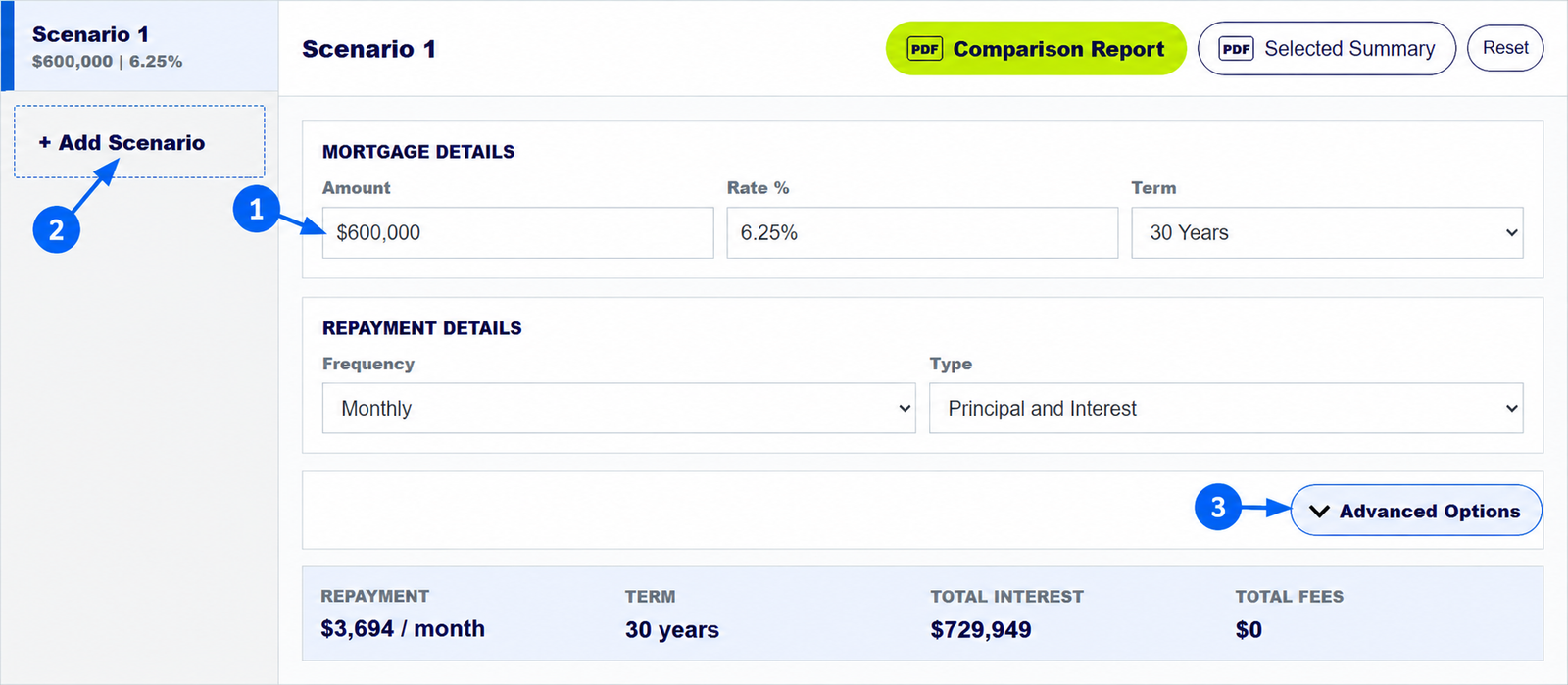Open the repayment Type dropdown
The image size is (1568, 685).
tap(1226, 408)
